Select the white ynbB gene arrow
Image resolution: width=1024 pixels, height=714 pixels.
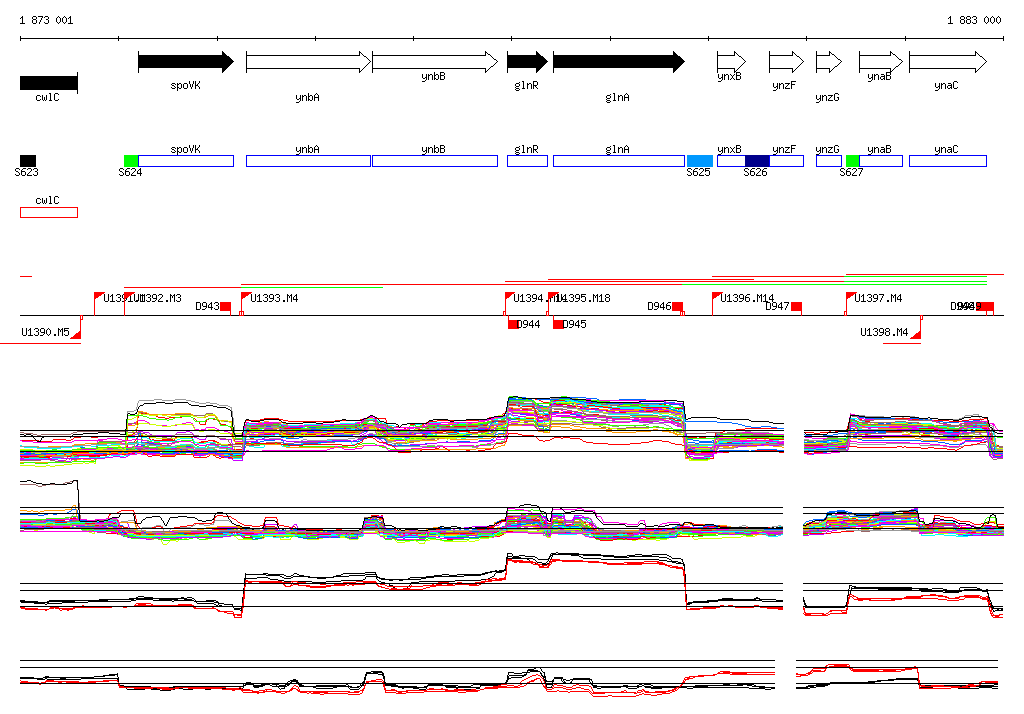point(434,62)
